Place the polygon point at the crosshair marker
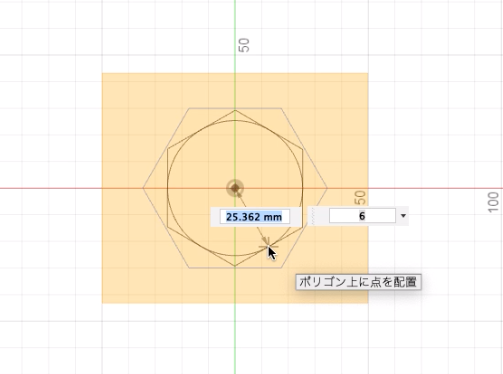The width and height of the screenshot is (503, 374). 268,247
